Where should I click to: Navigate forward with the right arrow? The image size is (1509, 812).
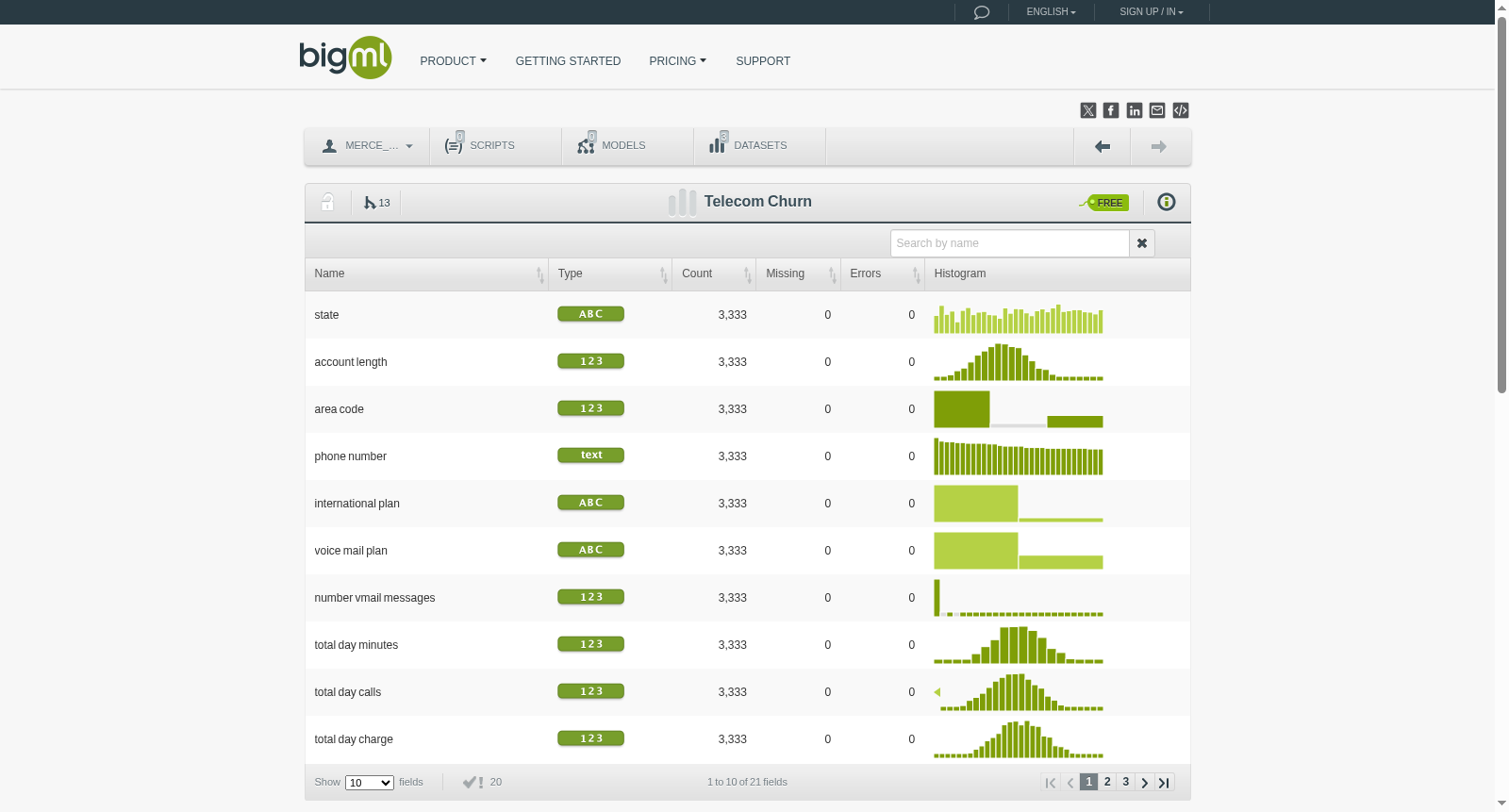1159,146
